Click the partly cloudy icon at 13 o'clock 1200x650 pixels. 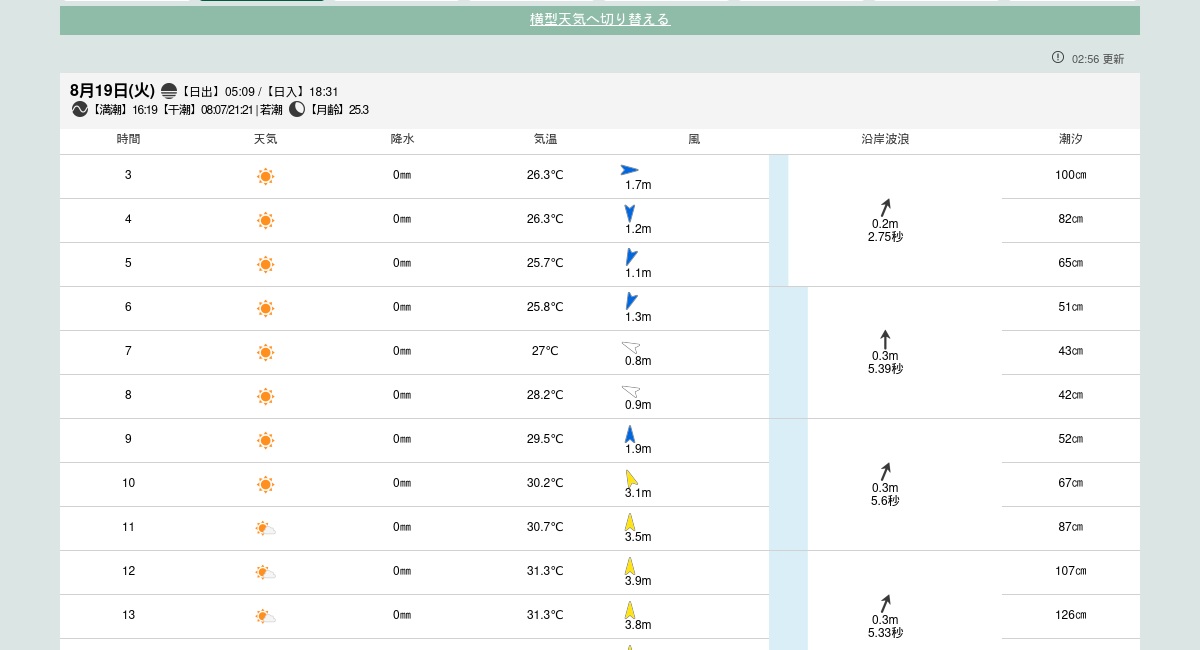click(x=265, y=616)
